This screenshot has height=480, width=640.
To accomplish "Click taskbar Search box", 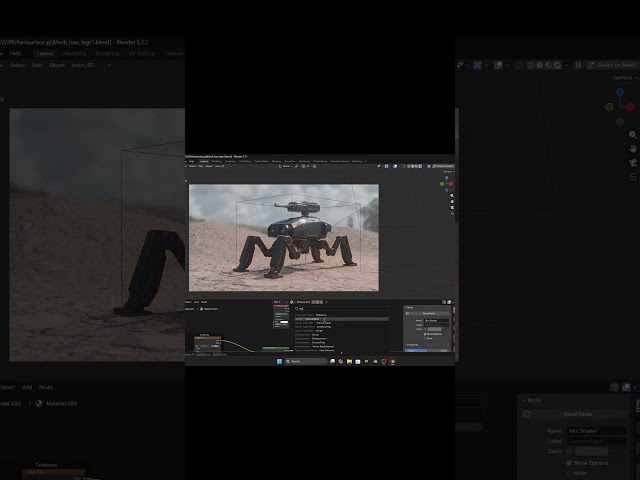I will [306, 361].
